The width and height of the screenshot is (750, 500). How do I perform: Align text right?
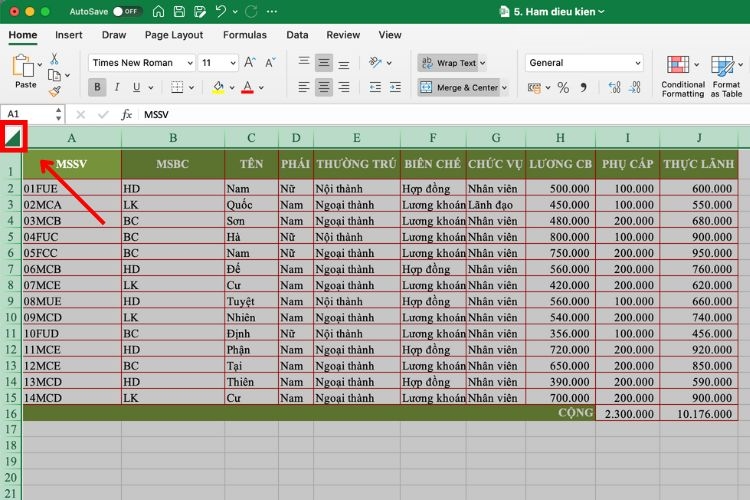(x=343, y=87)
